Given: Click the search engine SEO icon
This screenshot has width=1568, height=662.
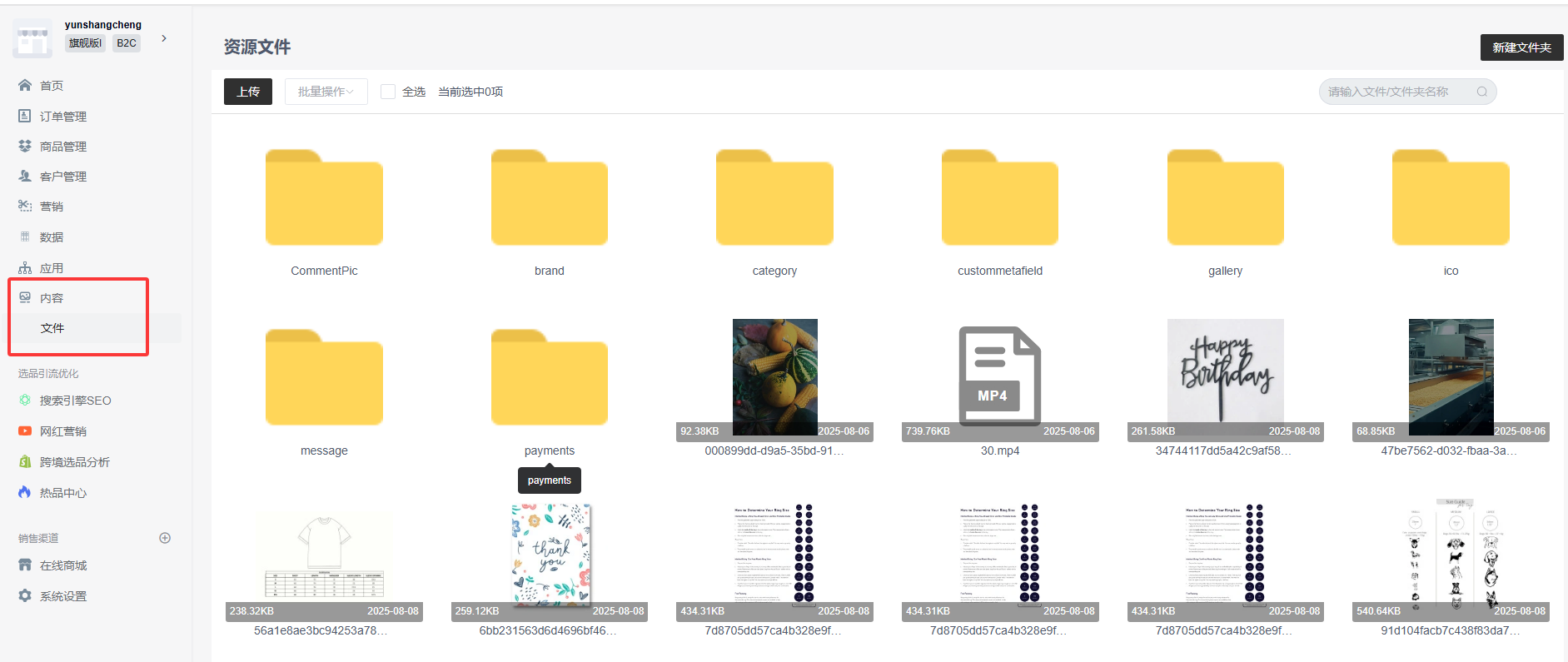Looking at the screenshot, I should pos(25,401).
